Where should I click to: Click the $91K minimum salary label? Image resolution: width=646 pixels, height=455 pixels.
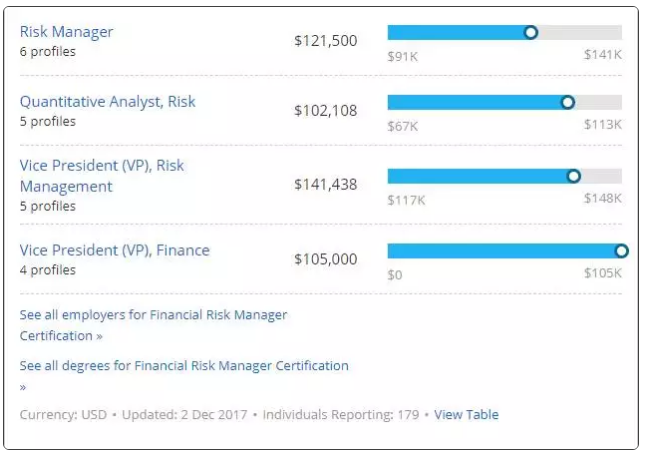coord(402,55)
